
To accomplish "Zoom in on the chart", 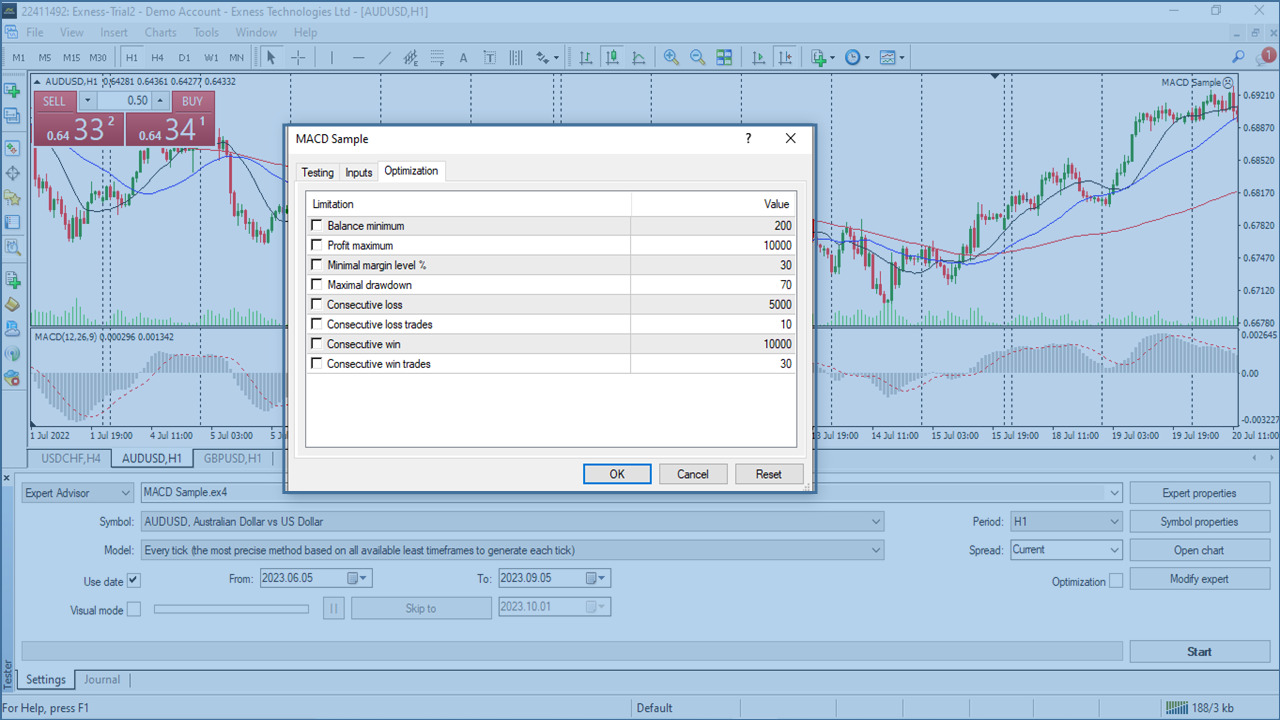I will click(671, 57).
